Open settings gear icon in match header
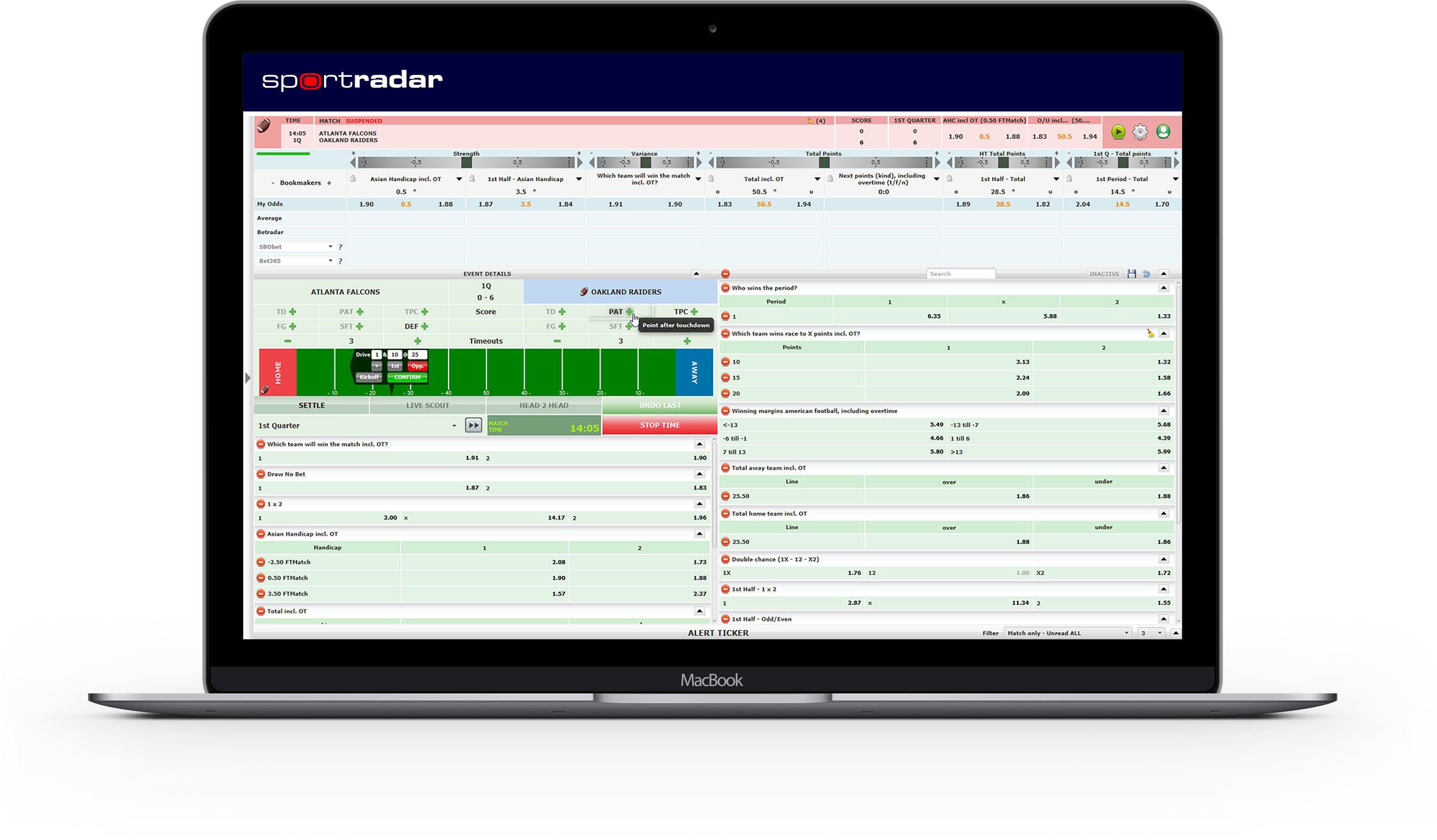 [1140, 132]
